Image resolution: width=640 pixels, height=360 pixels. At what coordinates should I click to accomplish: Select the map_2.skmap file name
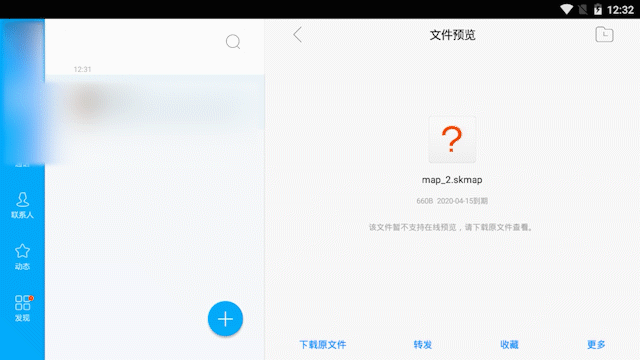tap(452, 180)
